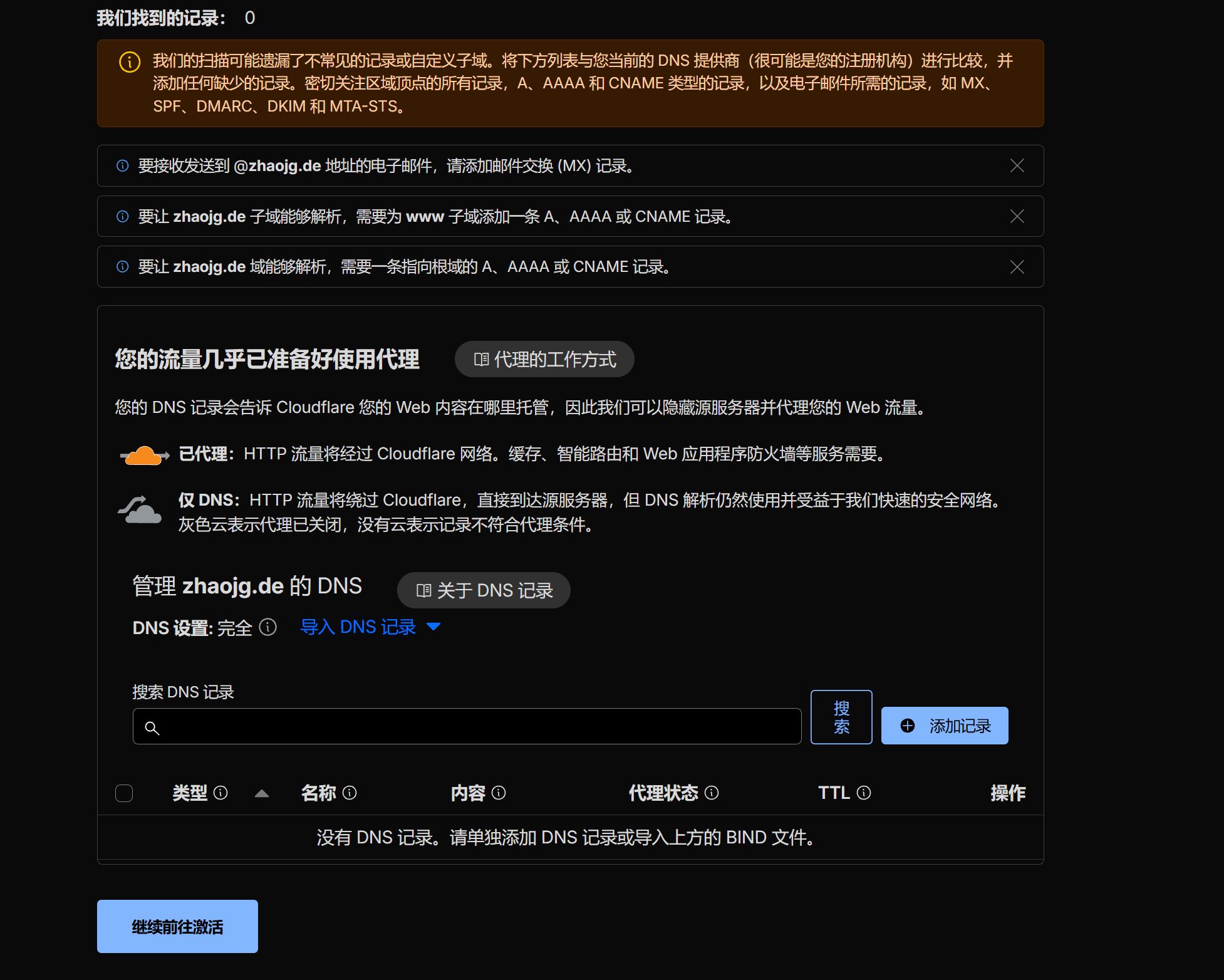Dismiss the root domain record notice

point(1017,267)
